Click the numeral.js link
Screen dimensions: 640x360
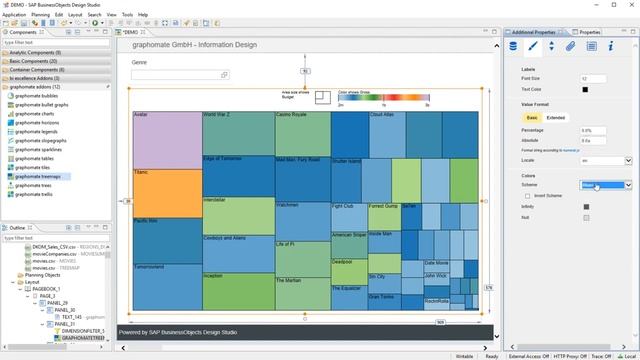click(571, 151)
